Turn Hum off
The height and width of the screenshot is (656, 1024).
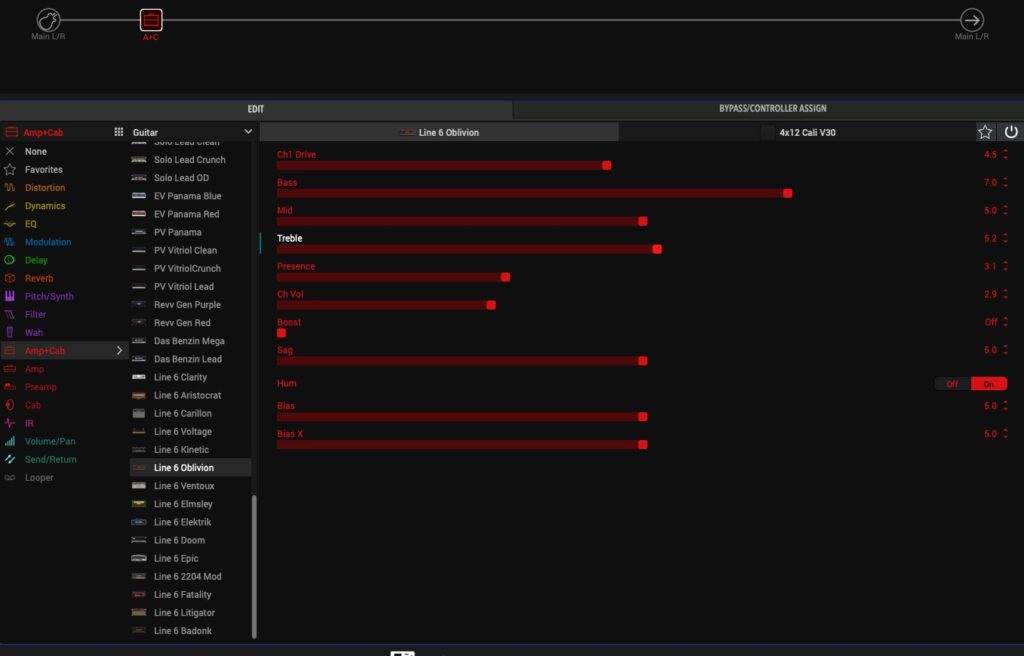coord(952,384)
